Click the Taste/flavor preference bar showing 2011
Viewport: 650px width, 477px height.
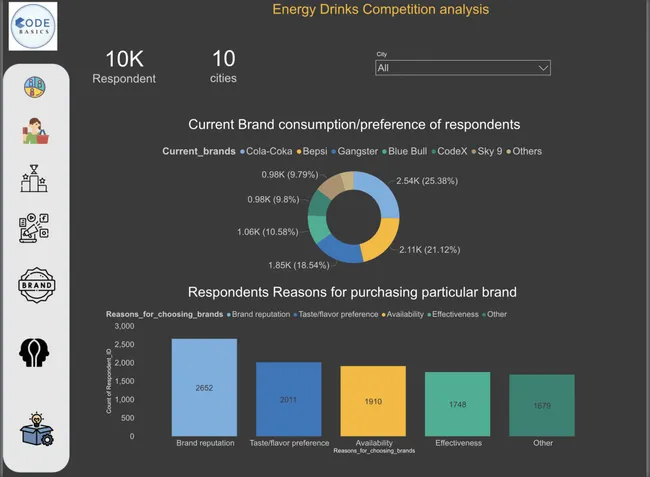coord(289,399)
